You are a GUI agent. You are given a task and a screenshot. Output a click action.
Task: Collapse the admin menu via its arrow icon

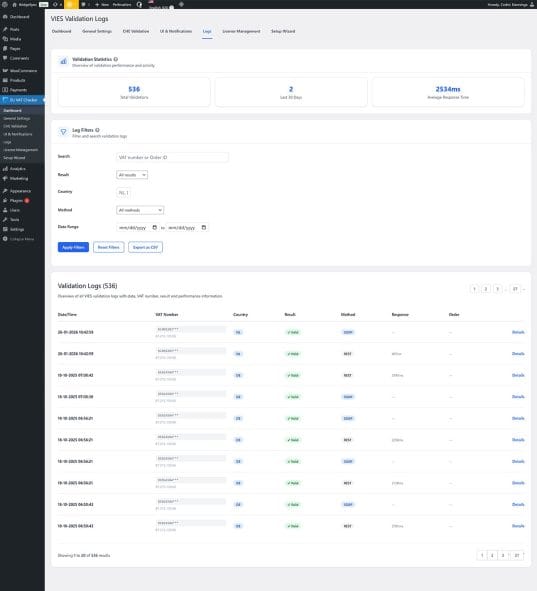pos(5,239)
